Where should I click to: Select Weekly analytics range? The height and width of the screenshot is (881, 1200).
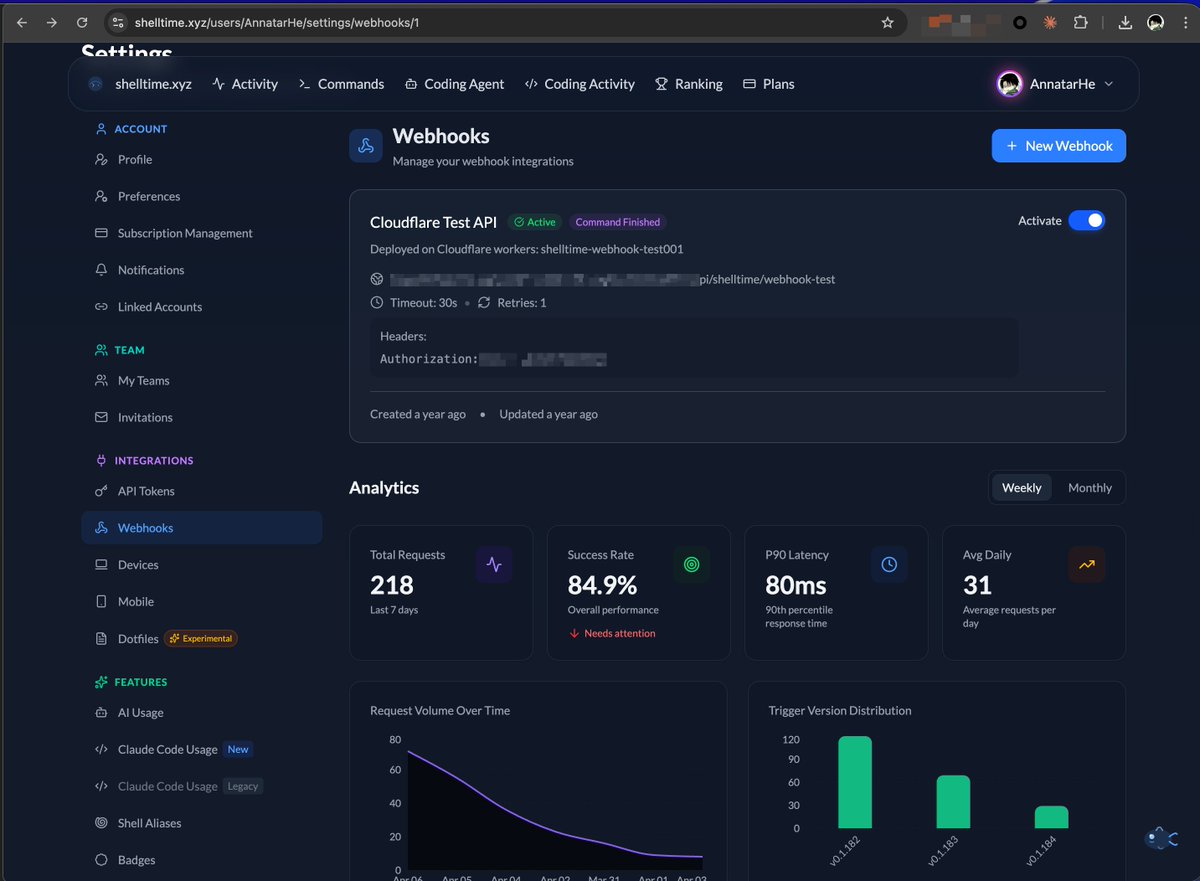tap(1021, 488)
